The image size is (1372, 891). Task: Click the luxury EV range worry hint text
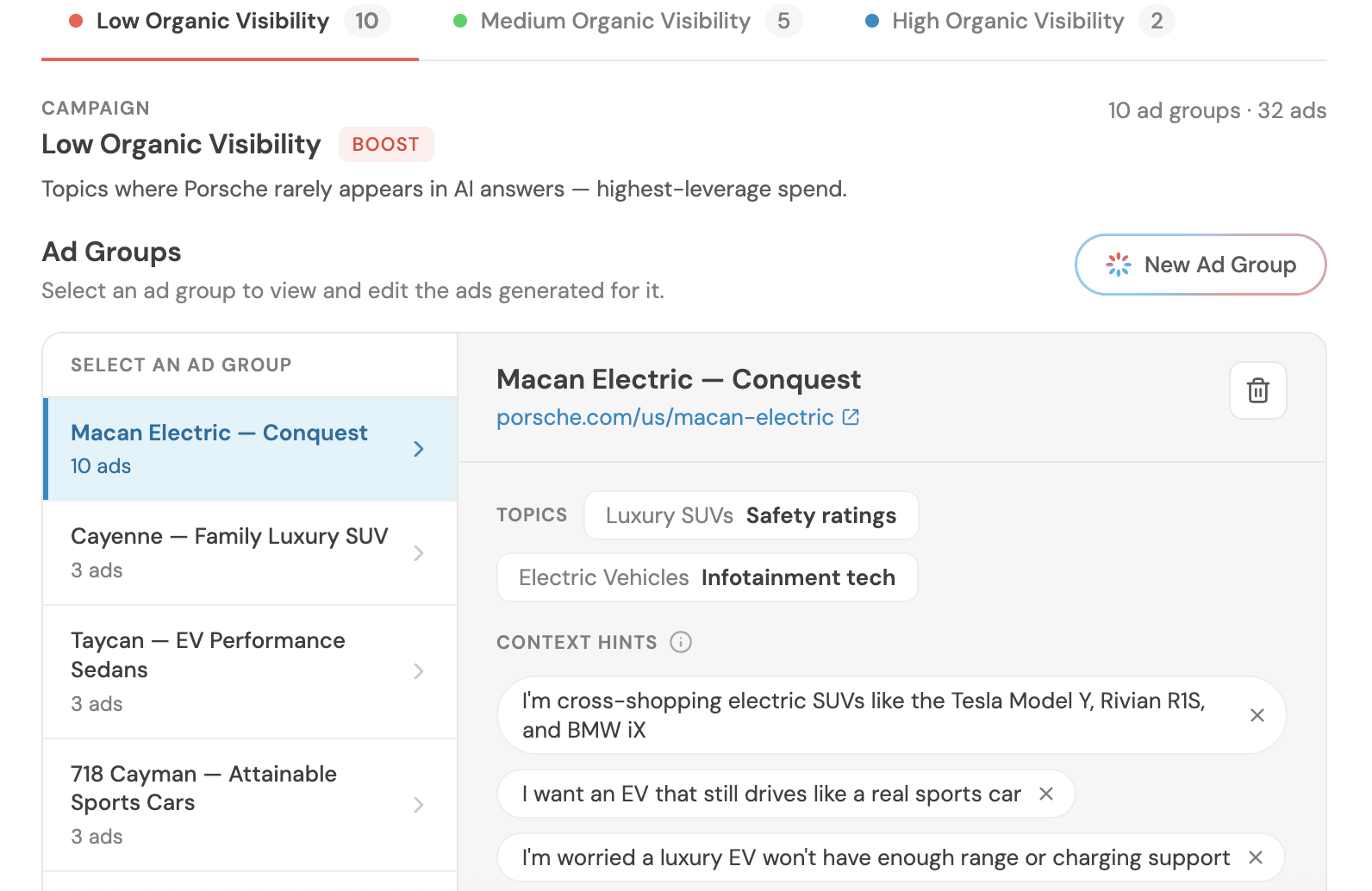(x=876, y=857)
